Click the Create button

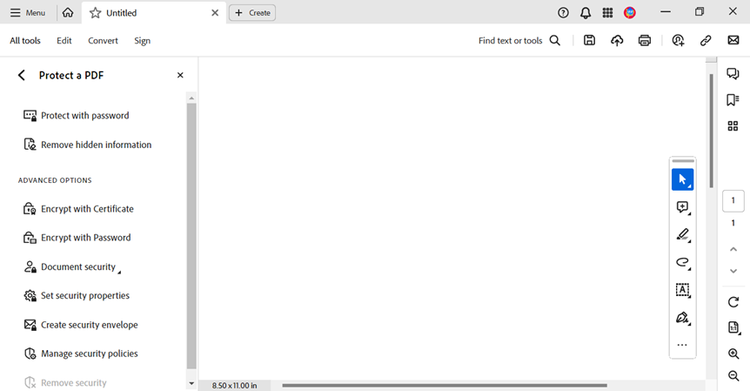[253, 13]
